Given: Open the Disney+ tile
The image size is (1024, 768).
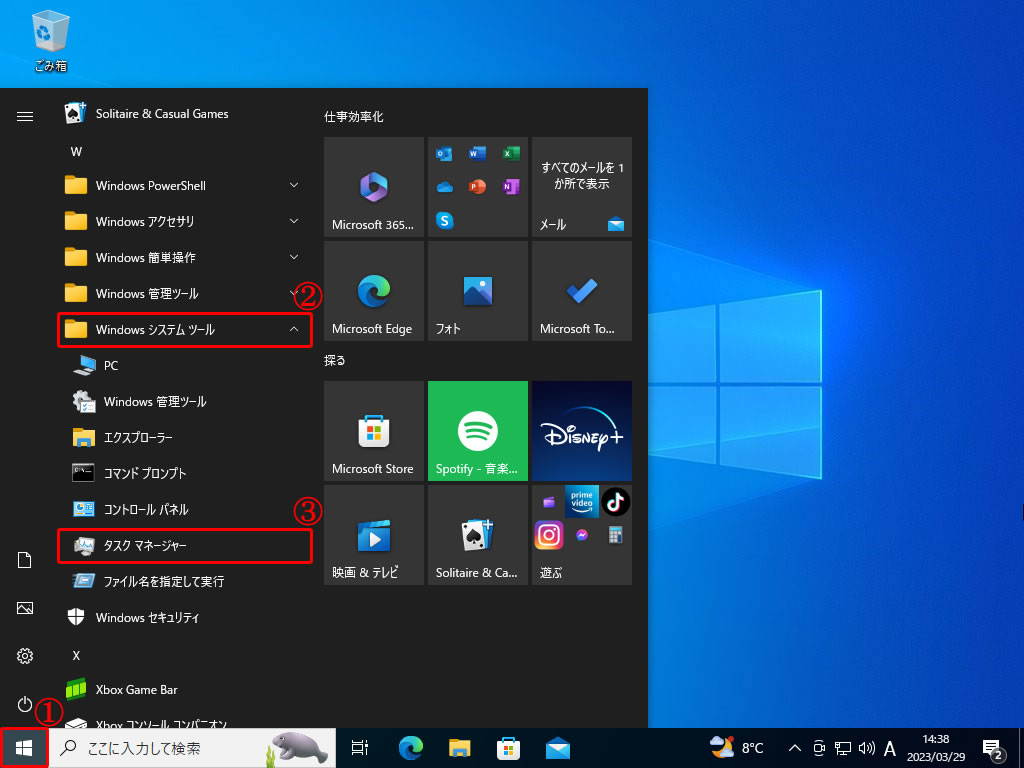Looking at the screenshot, I should (582, 431).
